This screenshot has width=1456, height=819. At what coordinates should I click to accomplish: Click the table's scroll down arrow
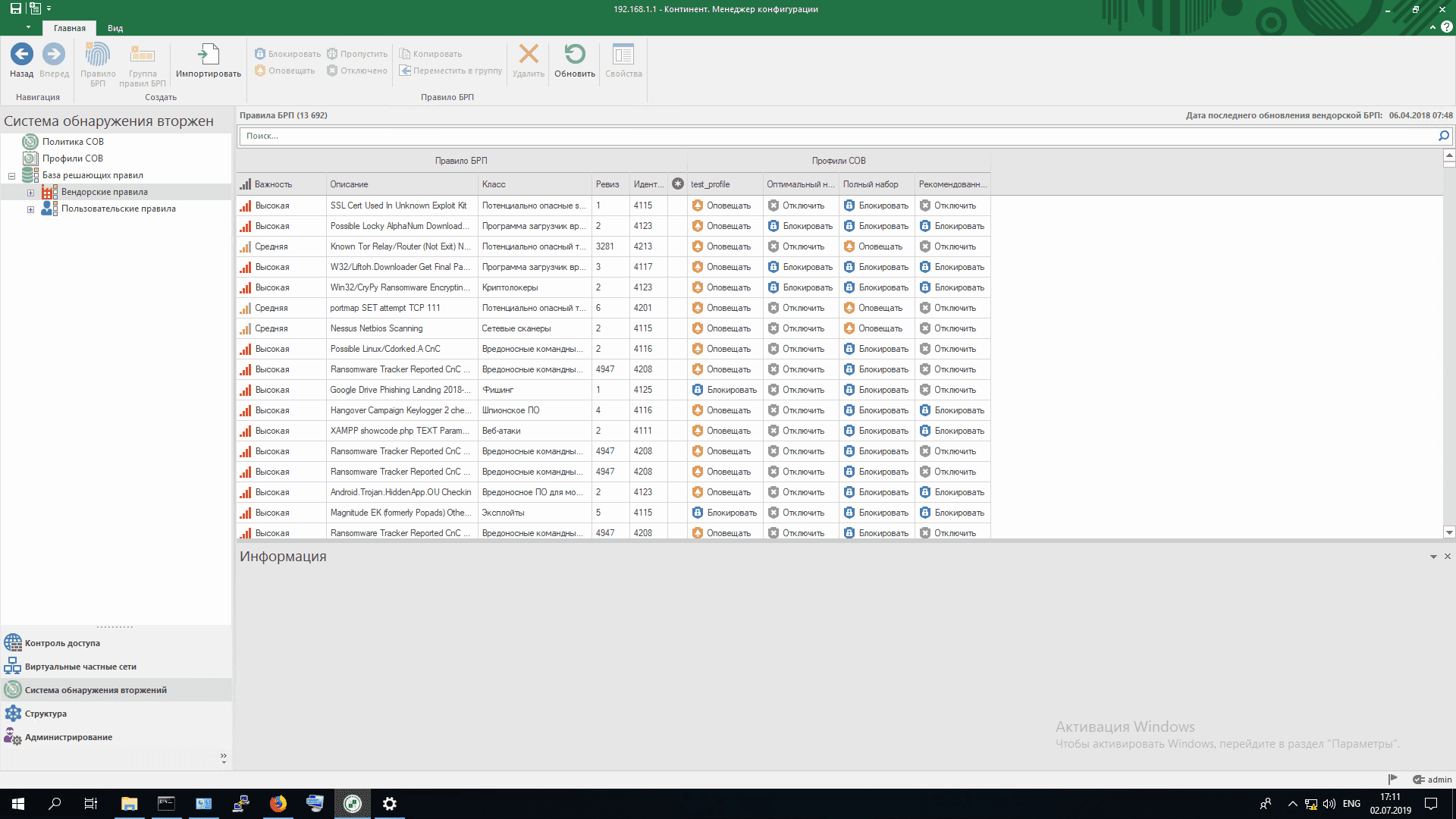1449,532
